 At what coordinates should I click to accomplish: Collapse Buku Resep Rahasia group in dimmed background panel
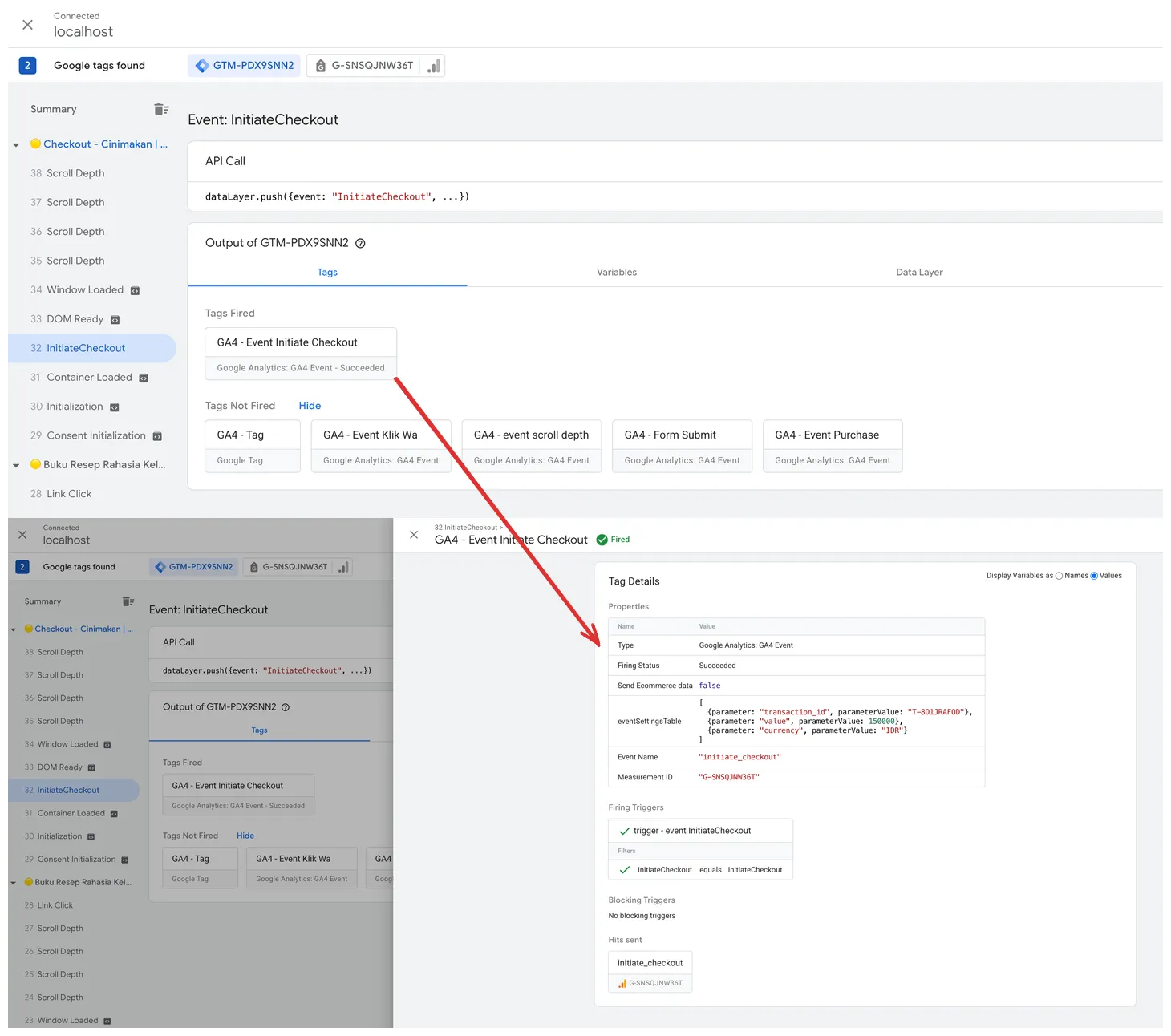coord(13,883)
